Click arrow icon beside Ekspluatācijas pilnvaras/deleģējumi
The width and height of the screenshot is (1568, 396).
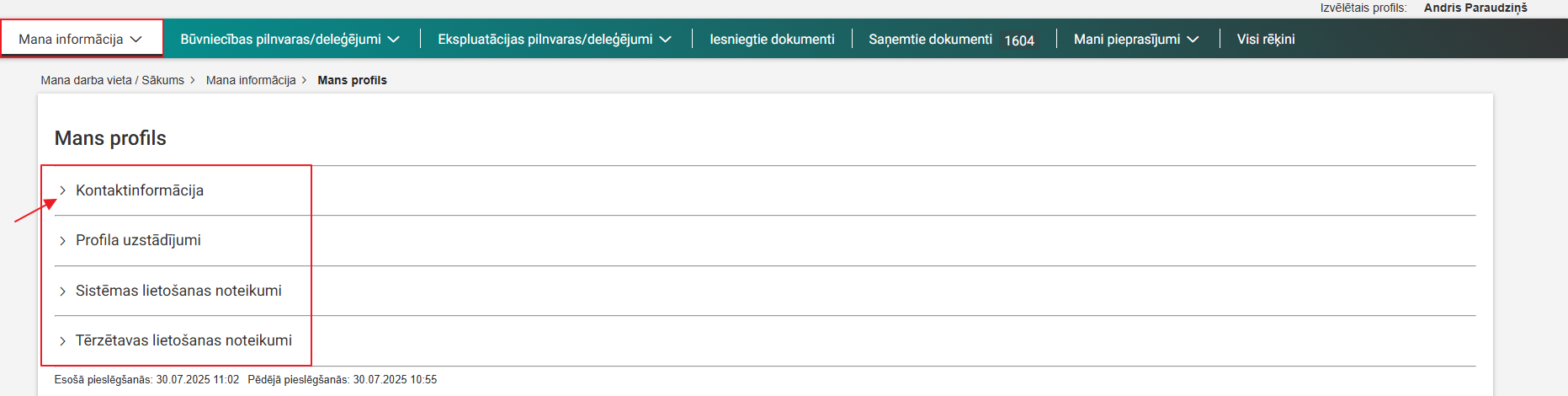[x=666, y=40]
